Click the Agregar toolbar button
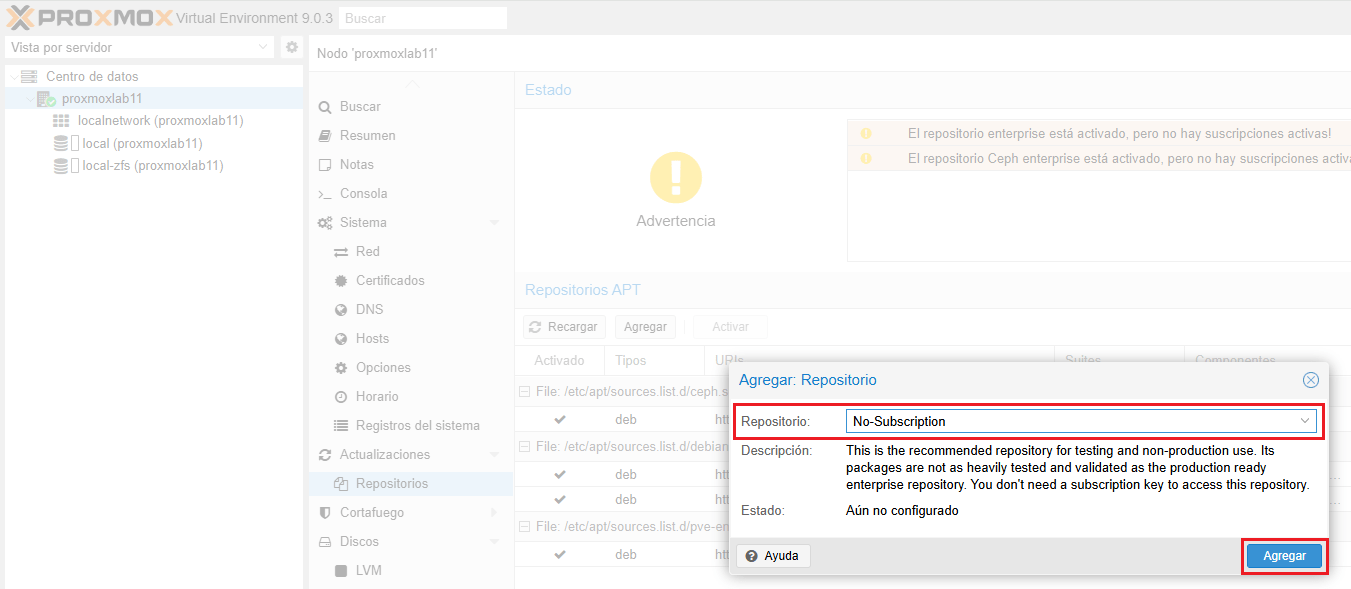1351x589 pixels. (645, 327)
